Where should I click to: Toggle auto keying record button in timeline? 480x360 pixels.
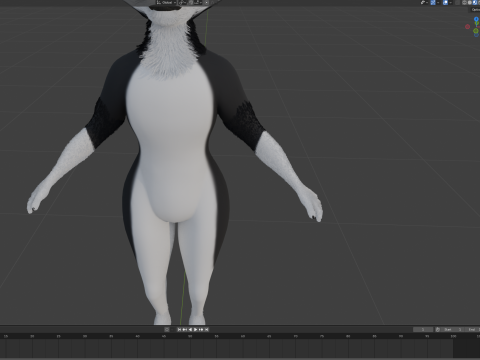pyautogui.click(x=167, y=329)
